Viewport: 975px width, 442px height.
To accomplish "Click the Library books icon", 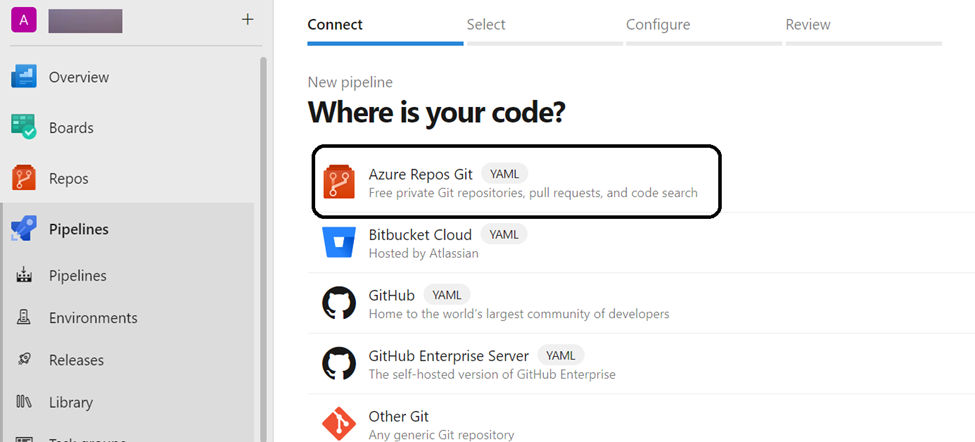I will tap(24, 402).
